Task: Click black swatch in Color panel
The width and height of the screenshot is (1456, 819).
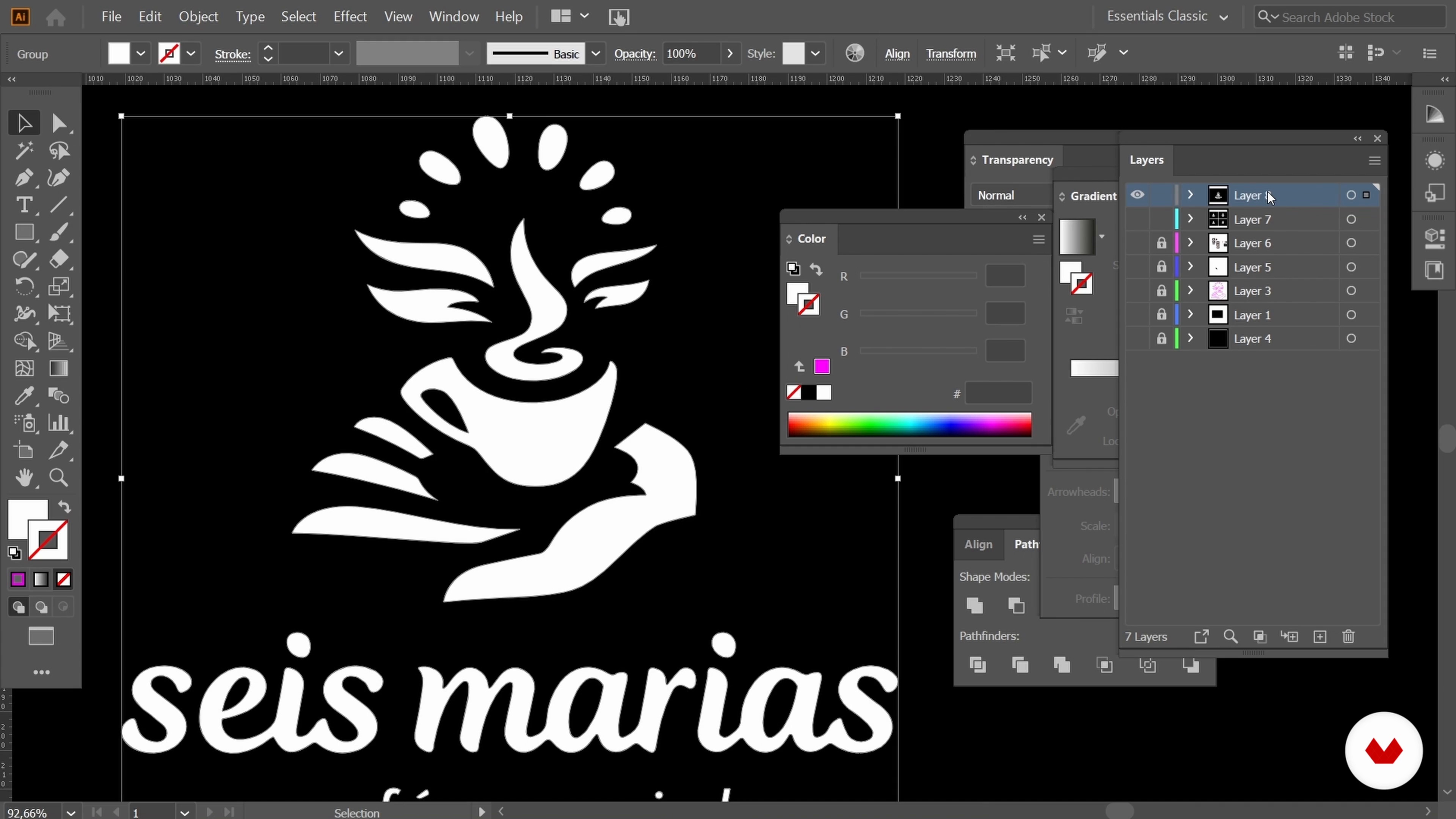Action: click(x=809, y=392)
